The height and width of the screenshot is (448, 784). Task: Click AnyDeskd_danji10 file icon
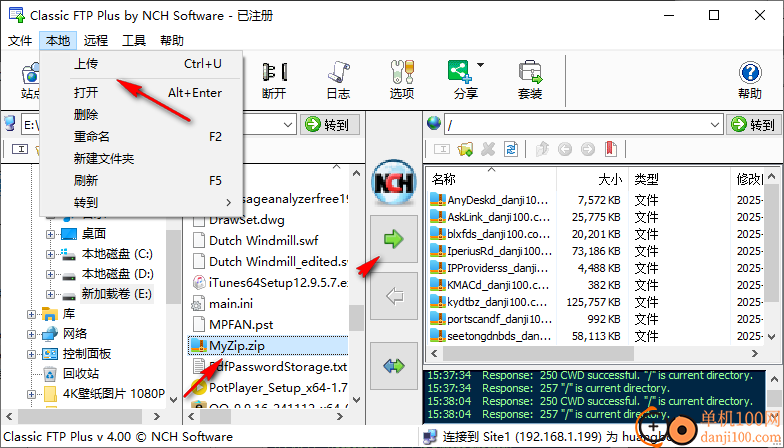pyautogui.click(x=438, y=200)
